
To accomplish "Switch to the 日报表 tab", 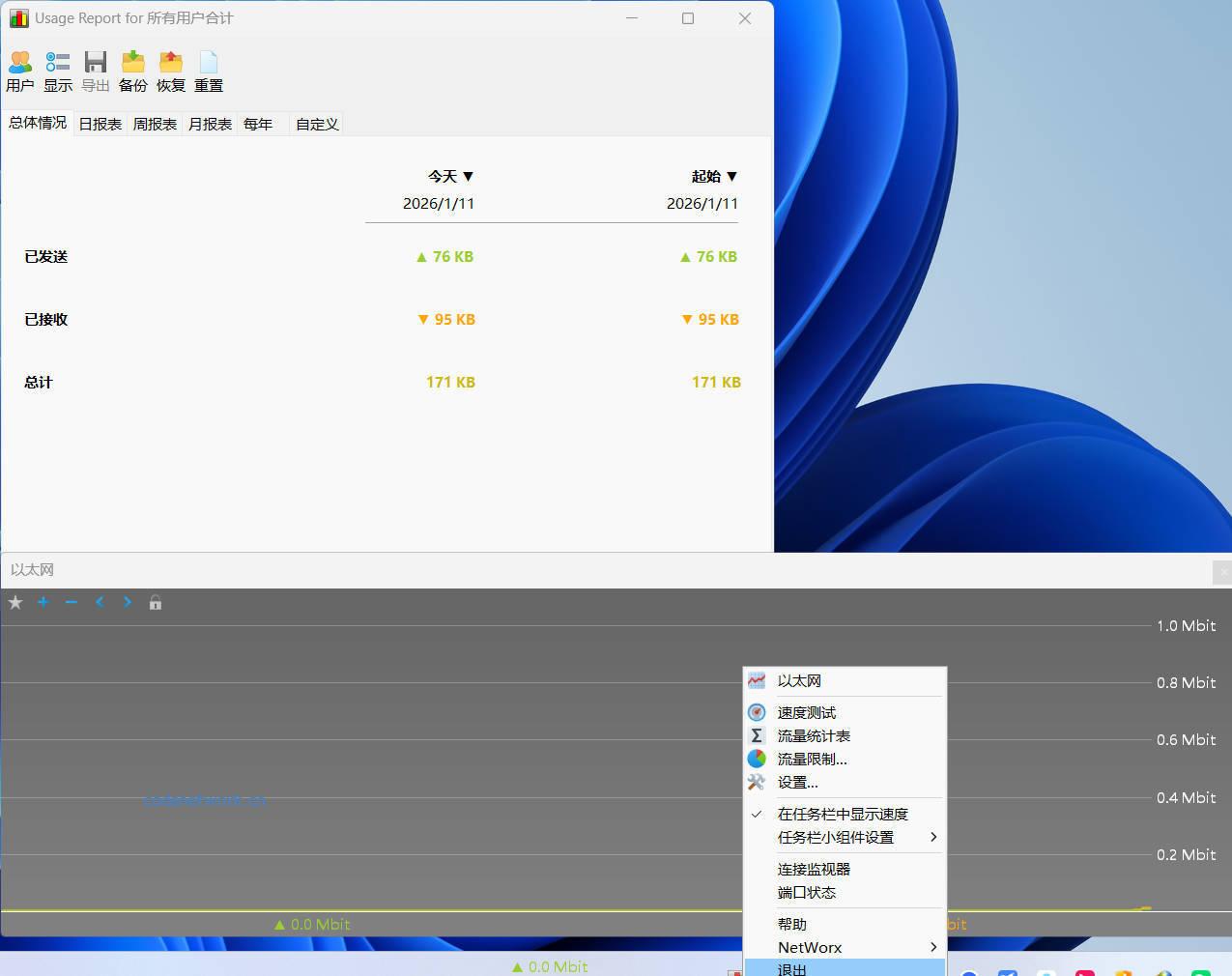I will pyautogui.click(x=100, y=124).
